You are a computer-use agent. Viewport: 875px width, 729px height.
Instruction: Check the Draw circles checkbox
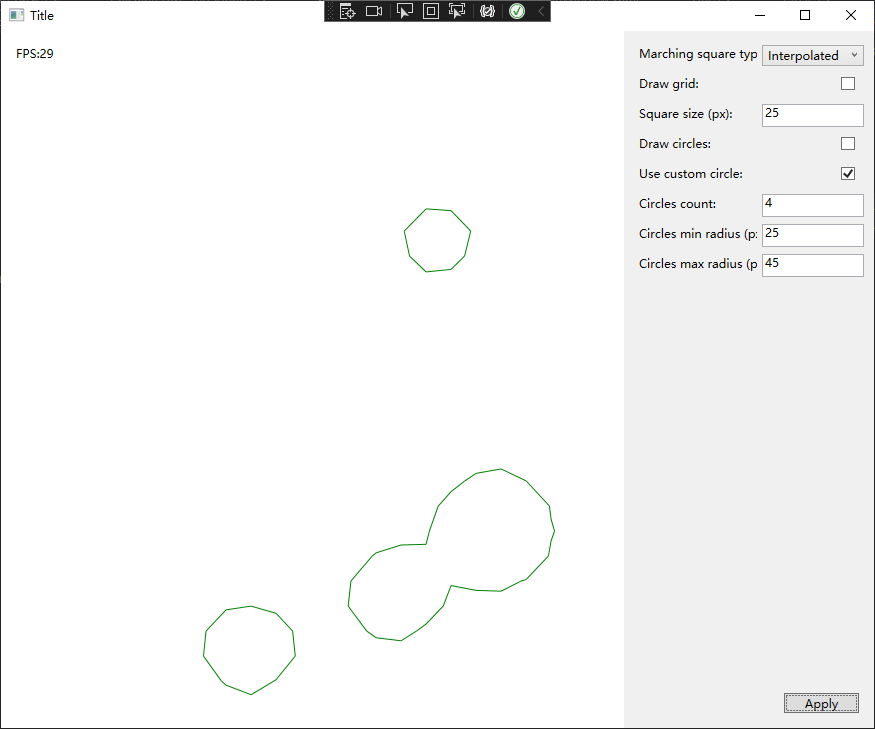pos(848,144)
